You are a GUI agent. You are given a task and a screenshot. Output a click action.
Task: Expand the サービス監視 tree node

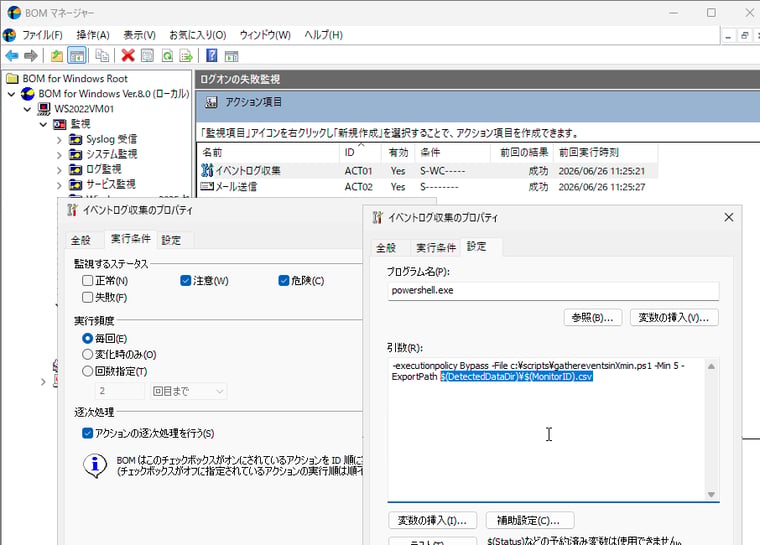point(59,185)
